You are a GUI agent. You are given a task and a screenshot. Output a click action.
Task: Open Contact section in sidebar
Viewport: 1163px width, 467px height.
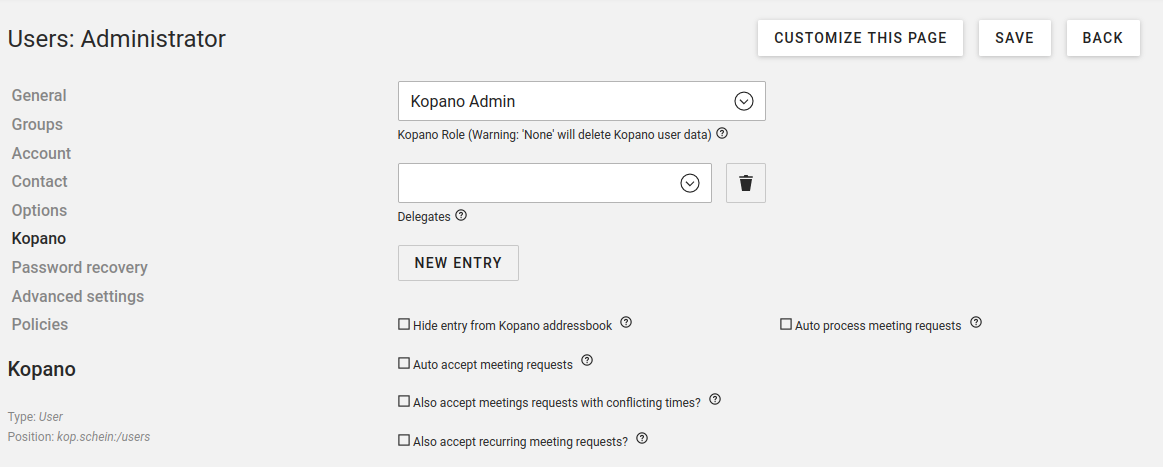pos(39,182)
